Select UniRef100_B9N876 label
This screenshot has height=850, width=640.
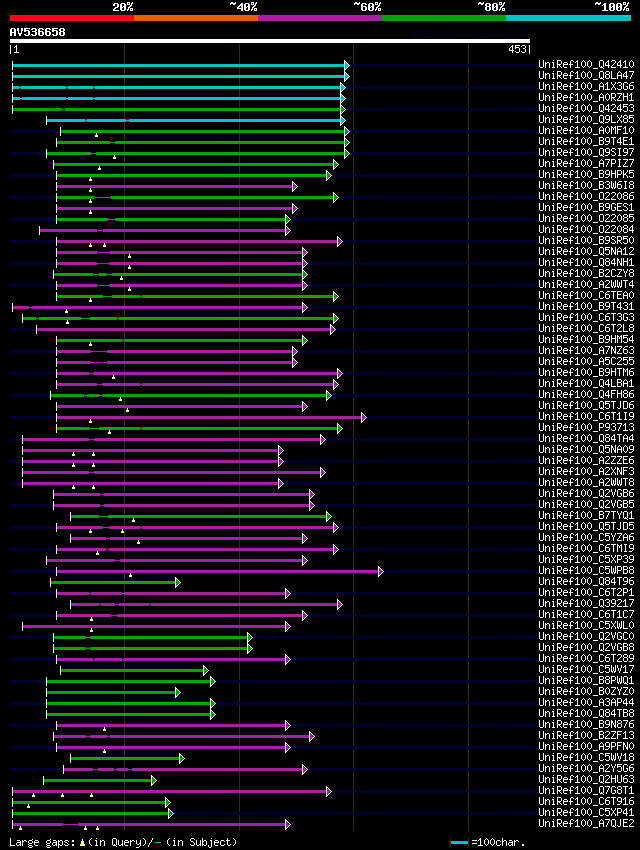(x=586, y=724)
